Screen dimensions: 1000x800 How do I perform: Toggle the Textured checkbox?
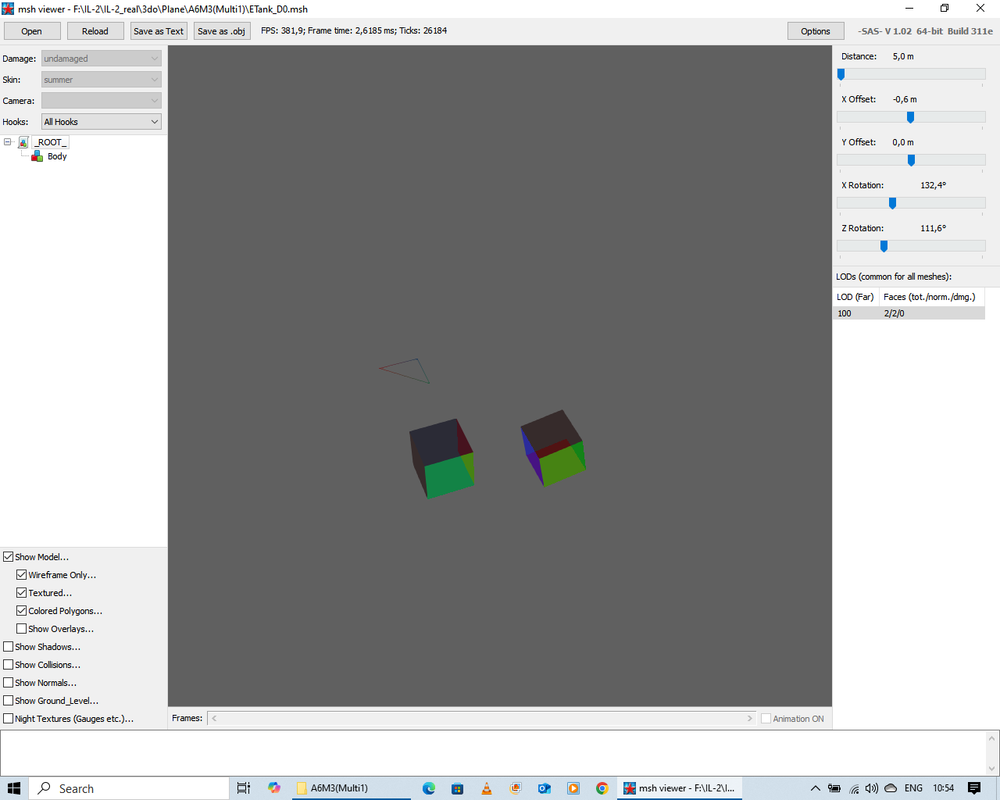tap(22, 593)
